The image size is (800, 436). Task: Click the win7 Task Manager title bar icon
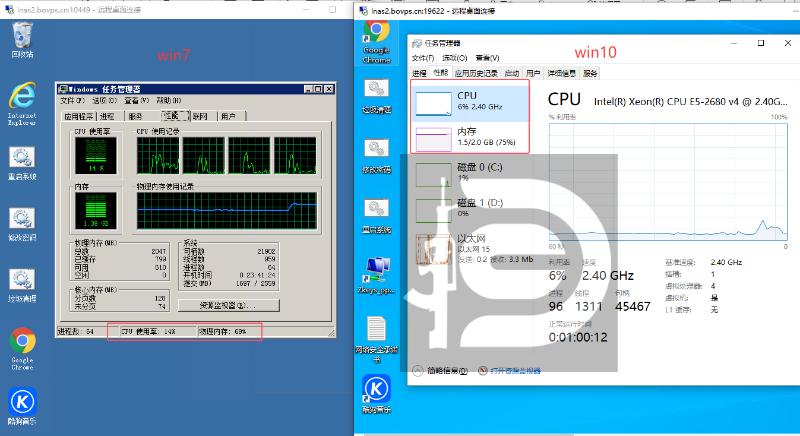63,89
